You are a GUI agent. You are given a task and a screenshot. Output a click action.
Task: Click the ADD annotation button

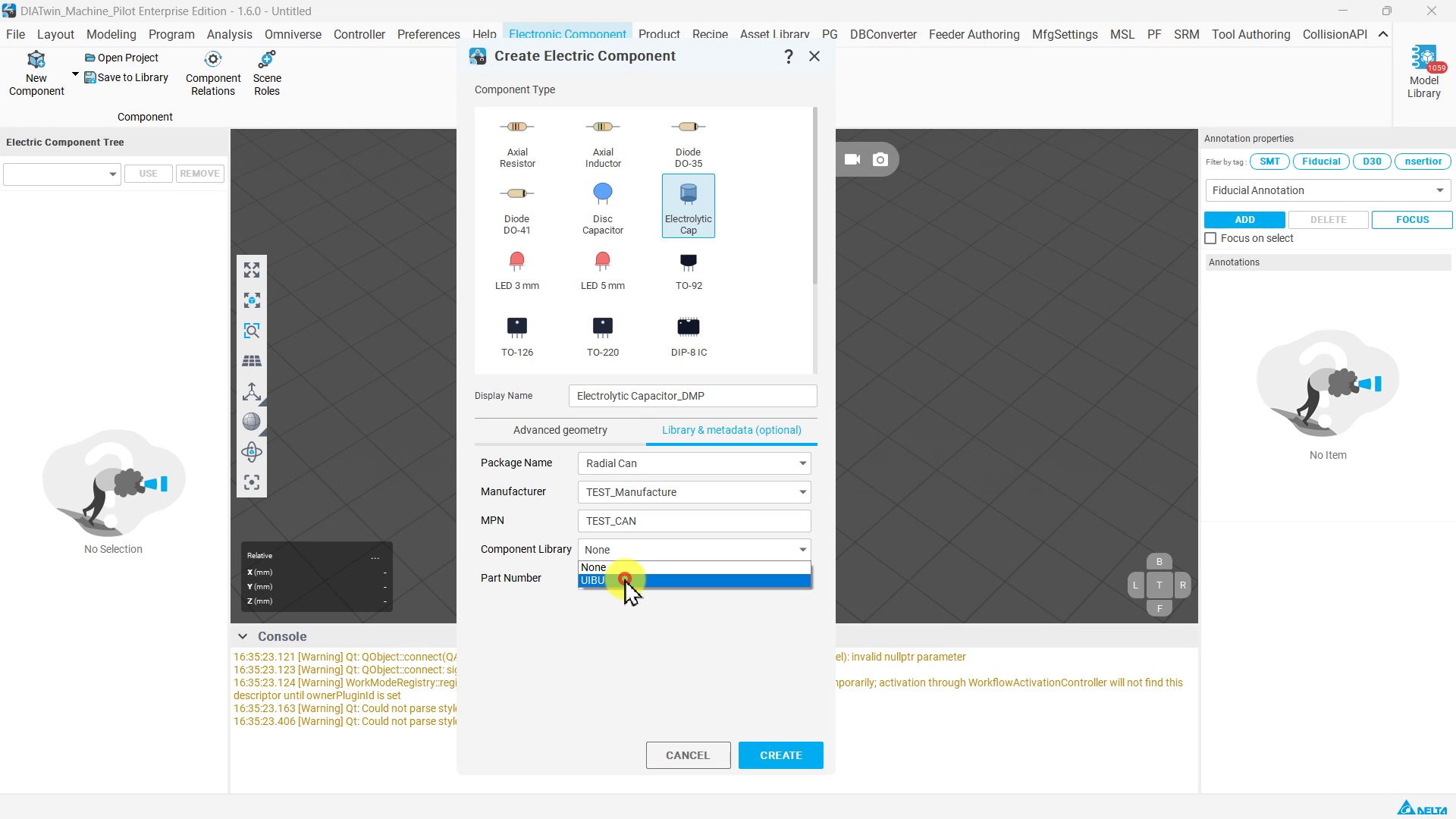[1244, 220]
